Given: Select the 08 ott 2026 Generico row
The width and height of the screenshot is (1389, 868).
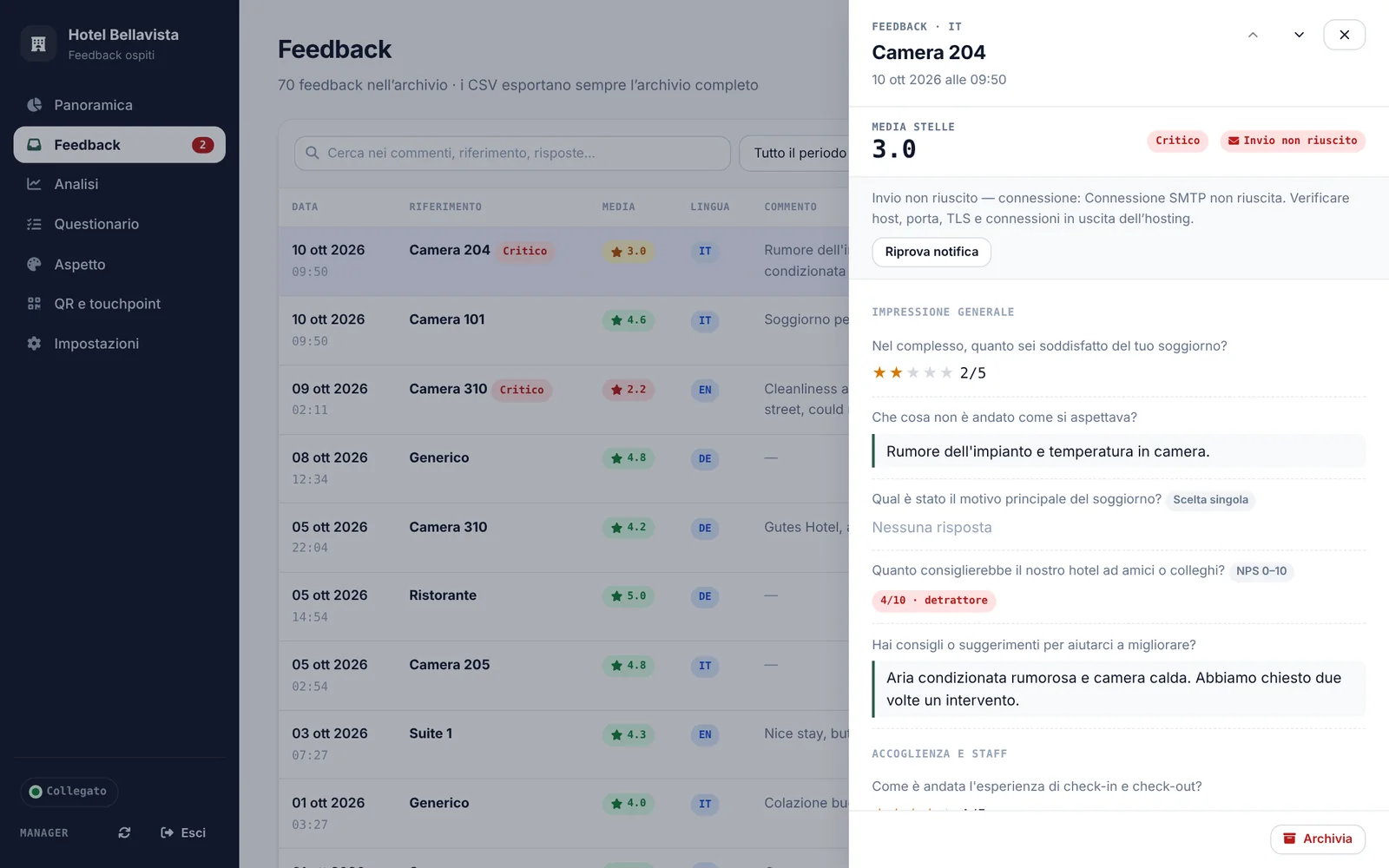Looking at the screenshot, I should pyautogui.click(x=563, y=468).
